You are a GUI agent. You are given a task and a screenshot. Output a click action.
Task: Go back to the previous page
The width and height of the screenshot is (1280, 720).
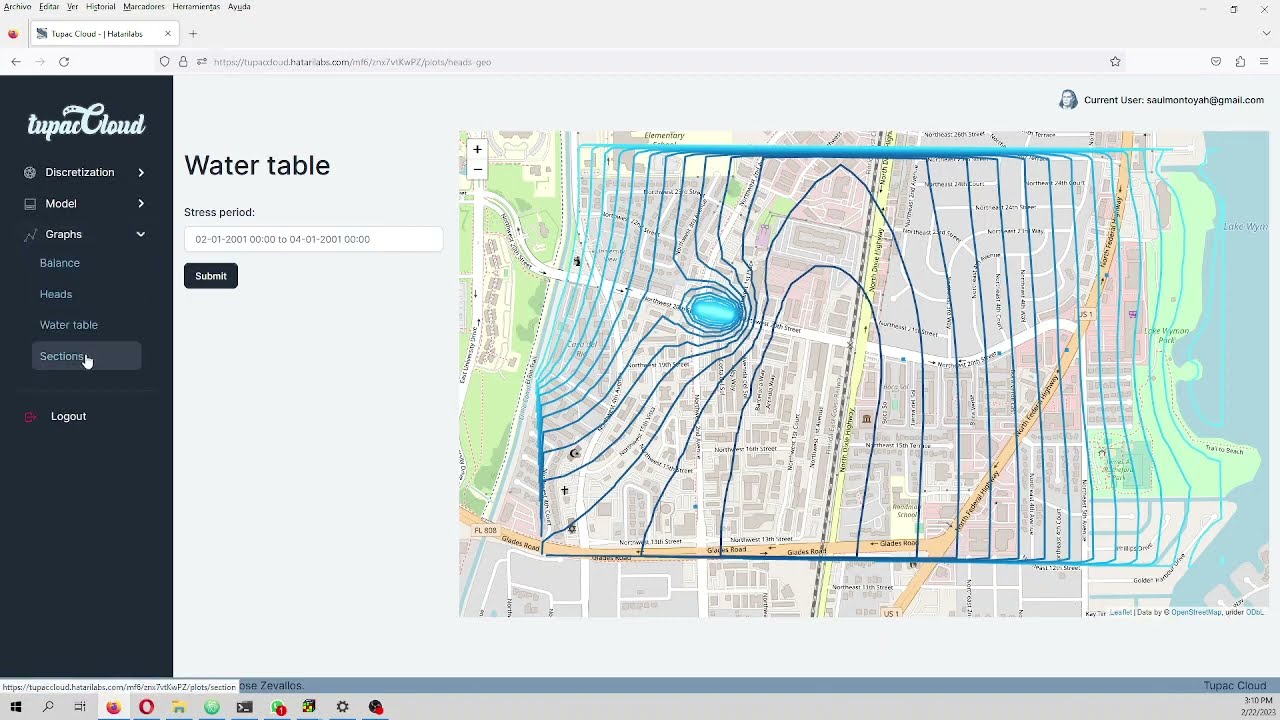click(16, 61)
